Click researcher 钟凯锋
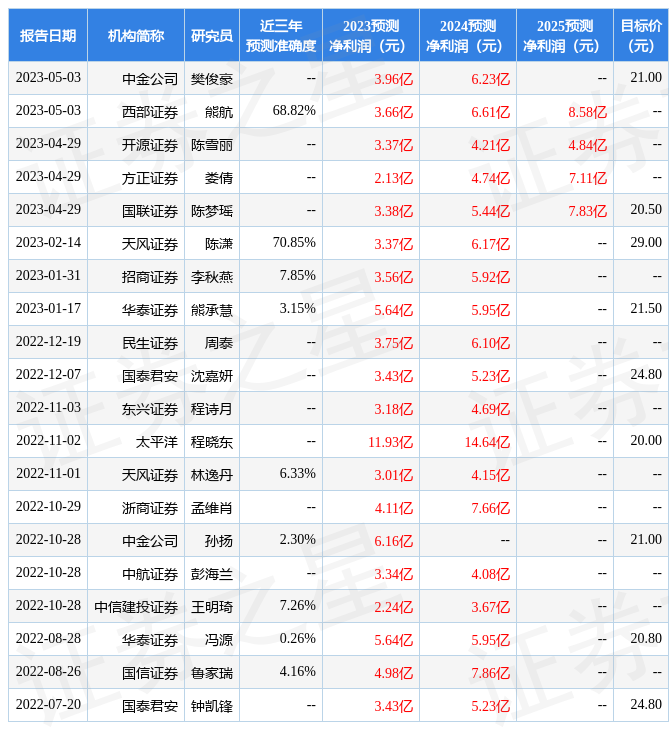 tap(212, 707)
